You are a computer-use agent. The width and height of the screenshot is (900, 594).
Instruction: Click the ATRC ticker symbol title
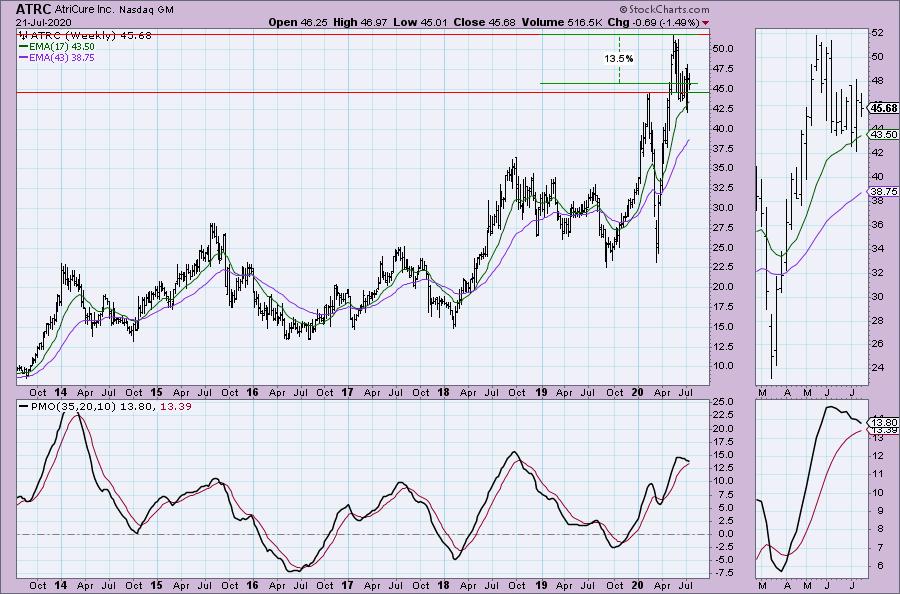click(x=34, y=9)
